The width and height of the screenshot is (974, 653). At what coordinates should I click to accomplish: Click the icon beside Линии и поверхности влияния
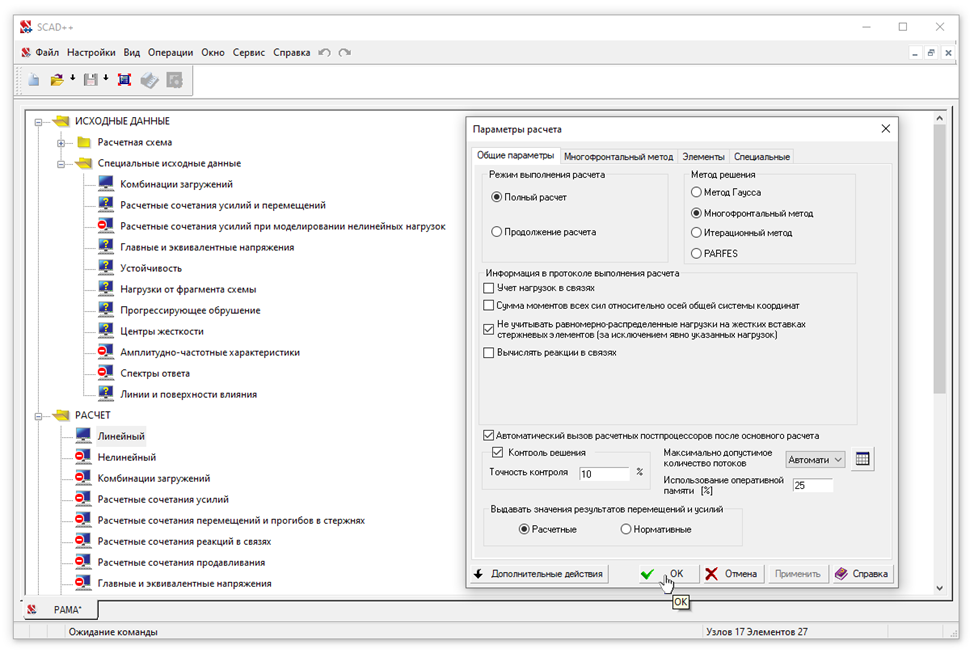[x=106, y=394]
